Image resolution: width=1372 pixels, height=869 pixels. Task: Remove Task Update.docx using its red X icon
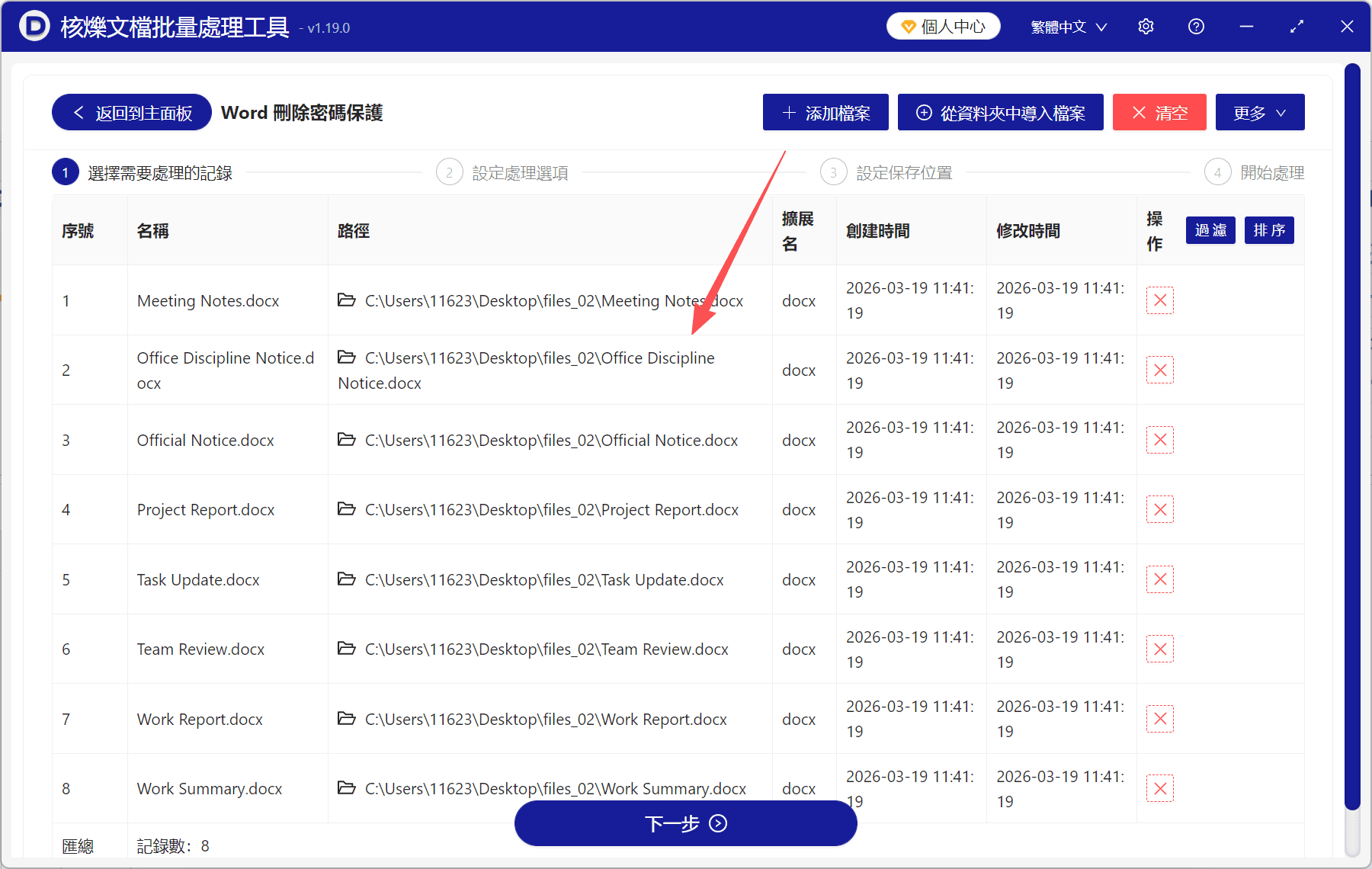(1159, 579)
